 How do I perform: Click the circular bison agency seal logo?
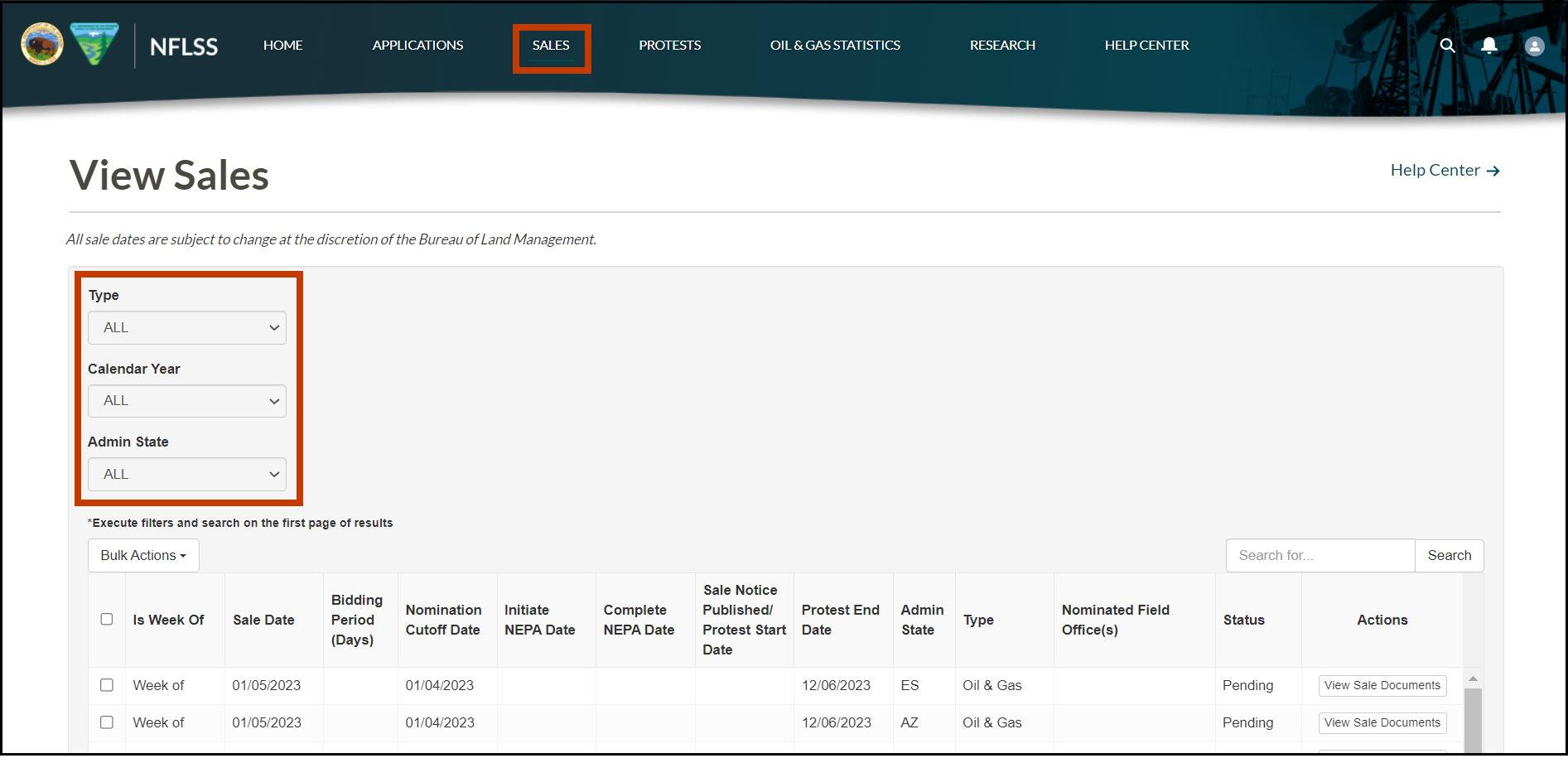tap(41, 45)
